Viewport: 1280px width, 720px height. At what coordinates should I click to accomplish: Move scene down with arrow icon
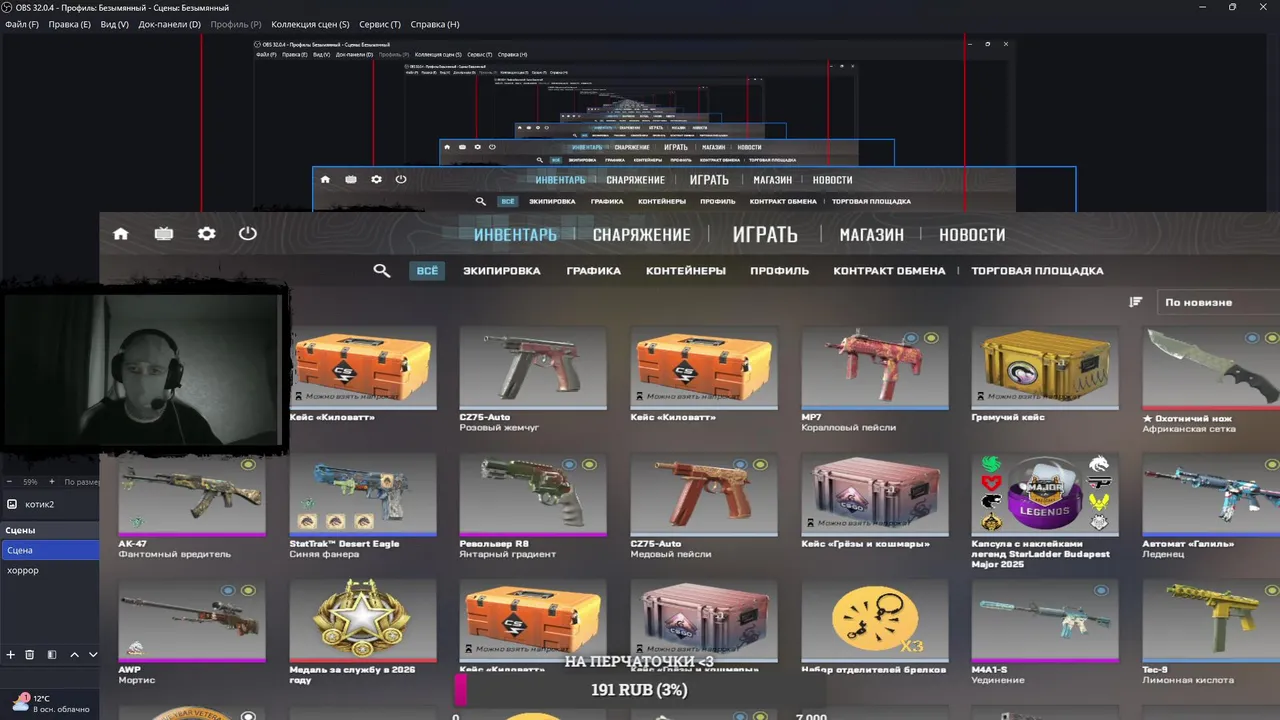[x=93, y=655]
